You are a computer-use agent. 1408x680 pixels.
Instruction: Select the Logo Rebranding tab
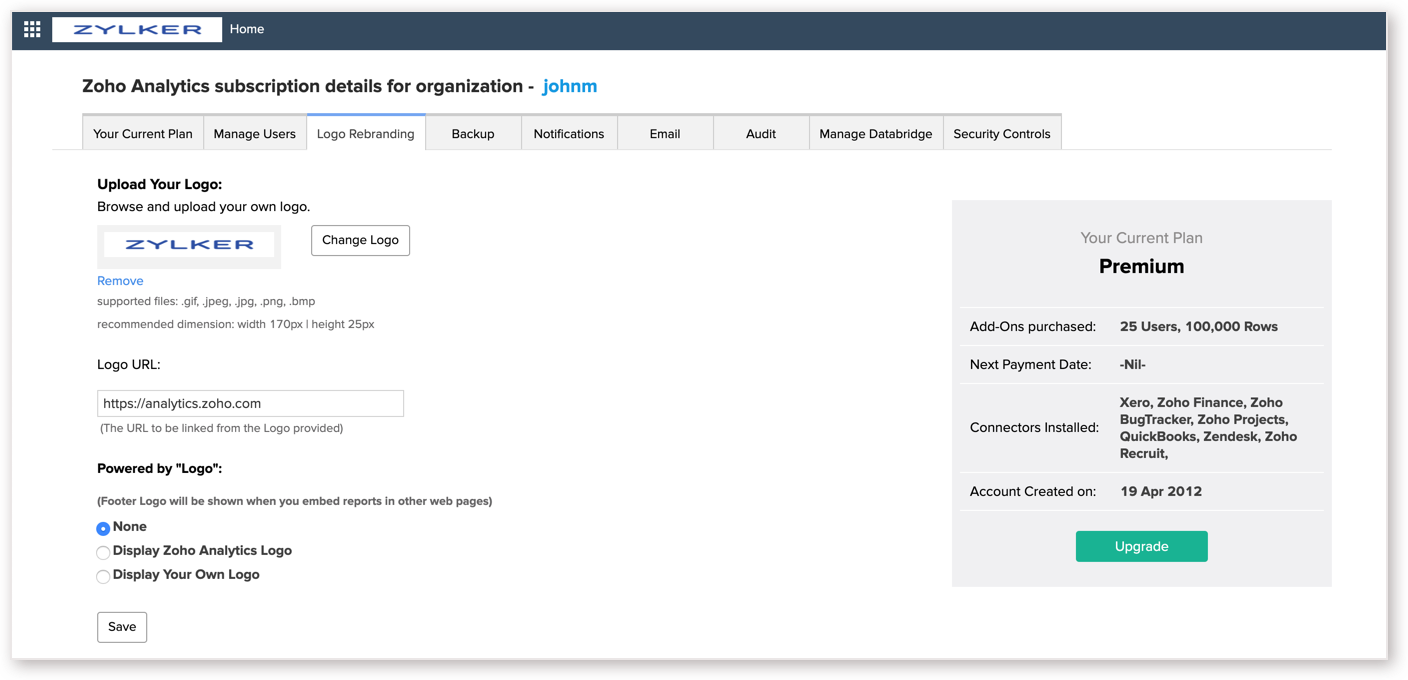[x=366, y=133]
